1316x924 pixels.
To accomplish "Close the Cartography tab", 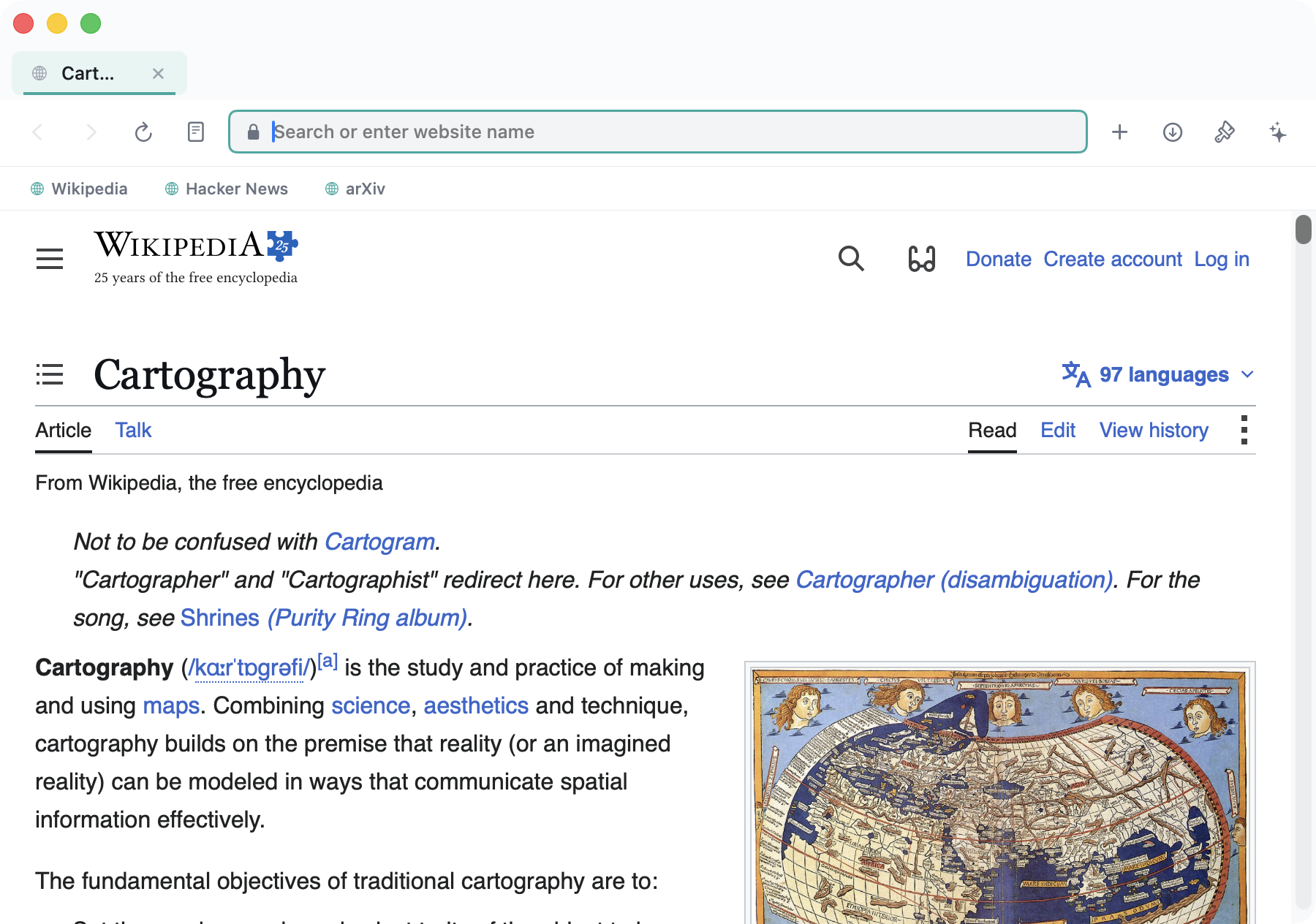I will [158, 73].
